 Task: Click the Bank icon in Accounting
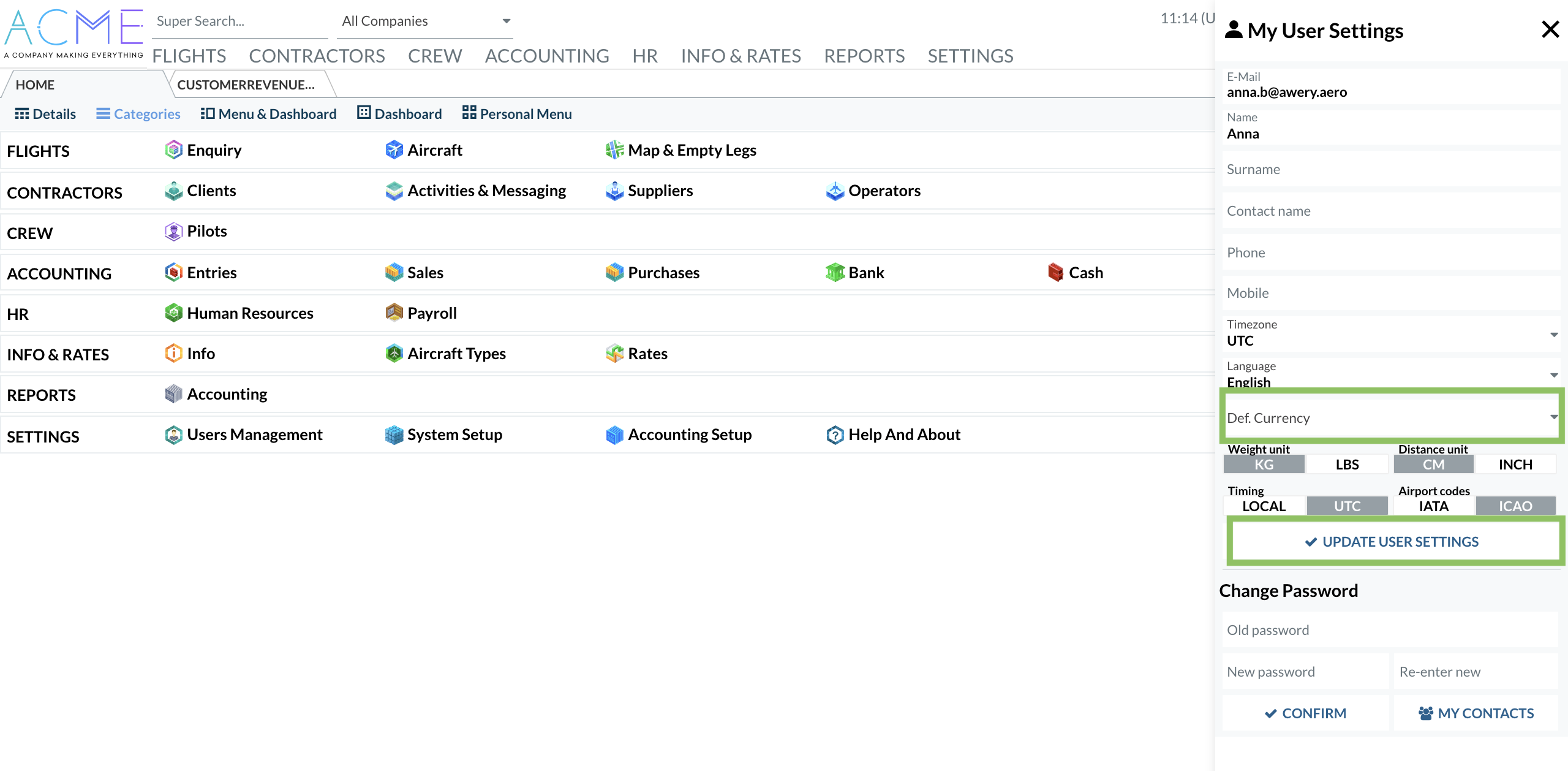(835, 273)
